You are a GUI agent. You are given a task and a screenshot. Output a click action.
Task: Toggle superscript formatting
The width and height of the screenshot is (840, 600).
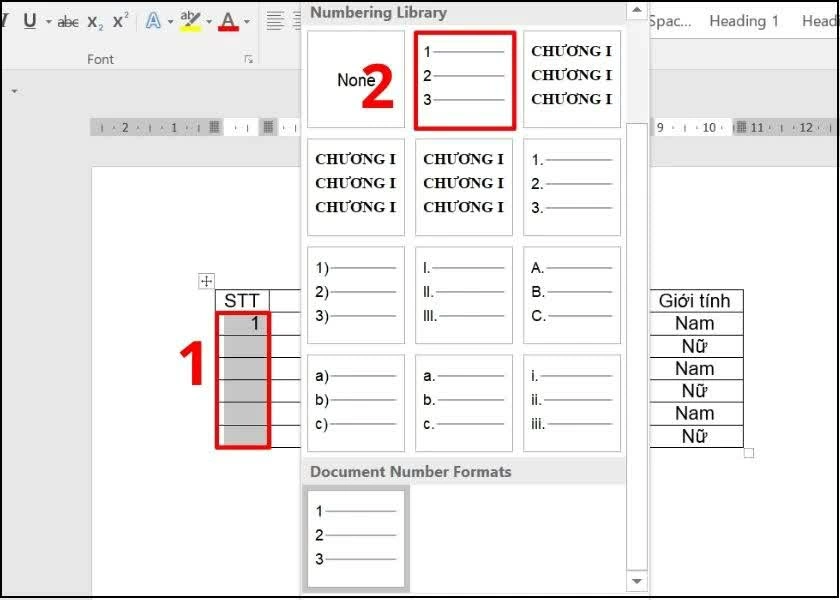tap(121, 21)
